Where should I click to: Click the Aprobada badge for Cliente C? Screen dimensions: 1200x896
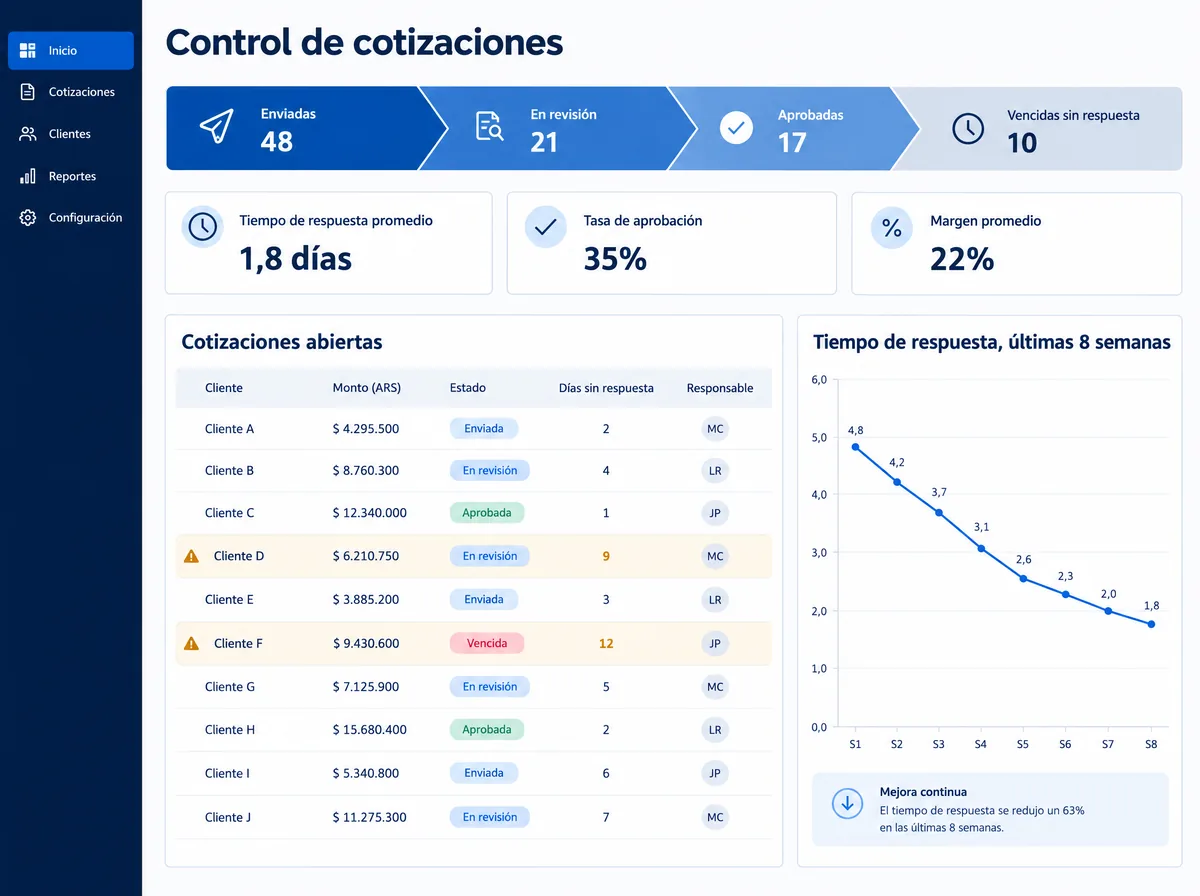pyautogui.click(x=487, y=513)
